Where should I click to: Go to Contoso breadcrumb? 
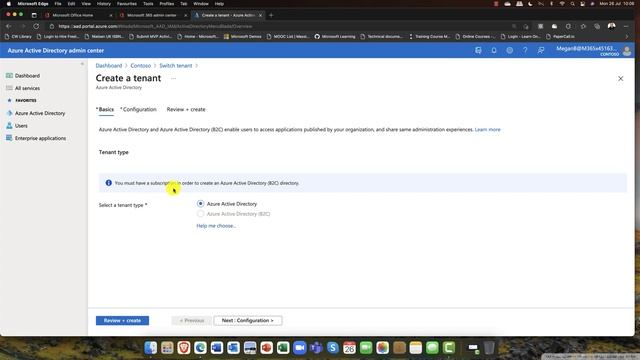pyautogui.click(x=141, y=66)
